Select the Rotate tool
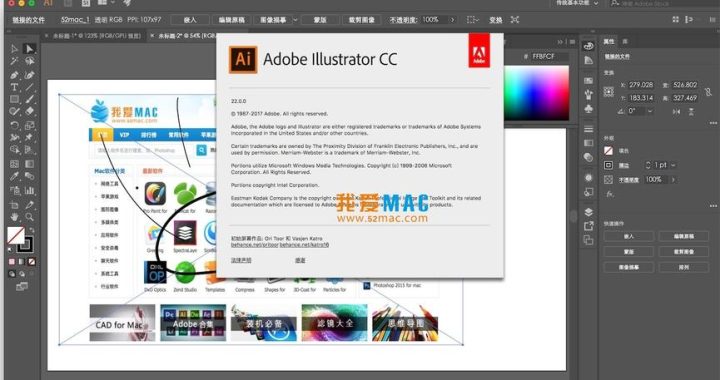Image resolution: width=720 pixels, height=380 pixels. pos(14,125)
